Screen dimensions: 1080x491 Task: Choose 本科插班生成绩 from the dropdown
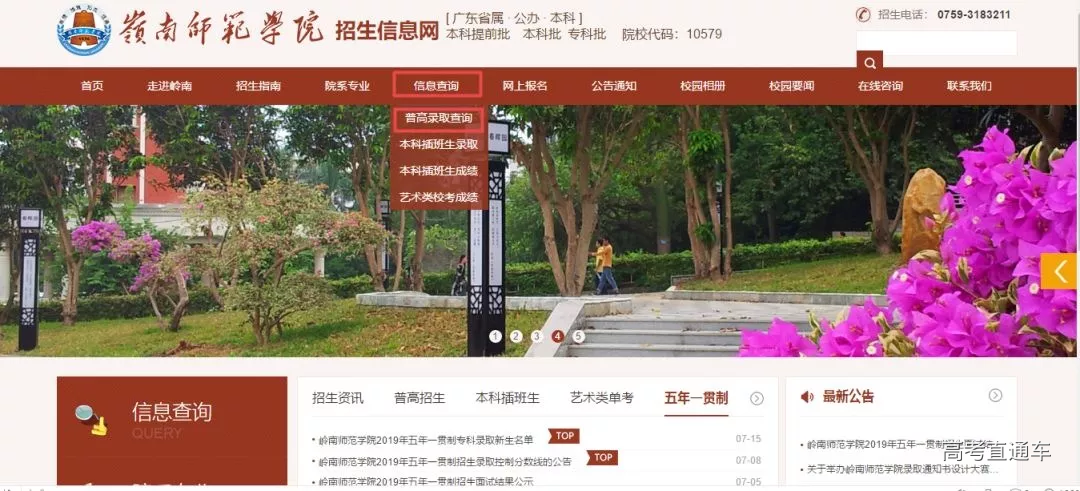coord(439,171)
